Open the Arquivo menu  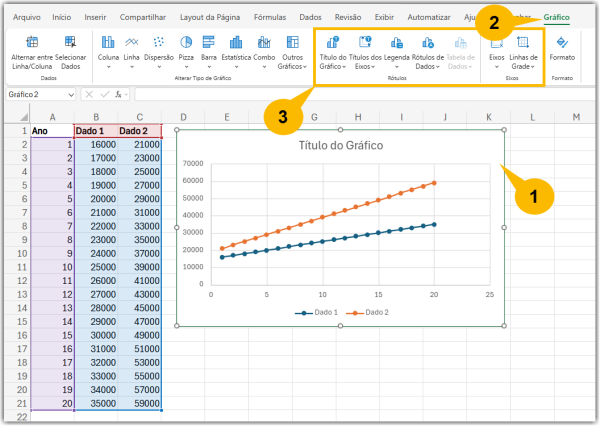pos(27,17)
